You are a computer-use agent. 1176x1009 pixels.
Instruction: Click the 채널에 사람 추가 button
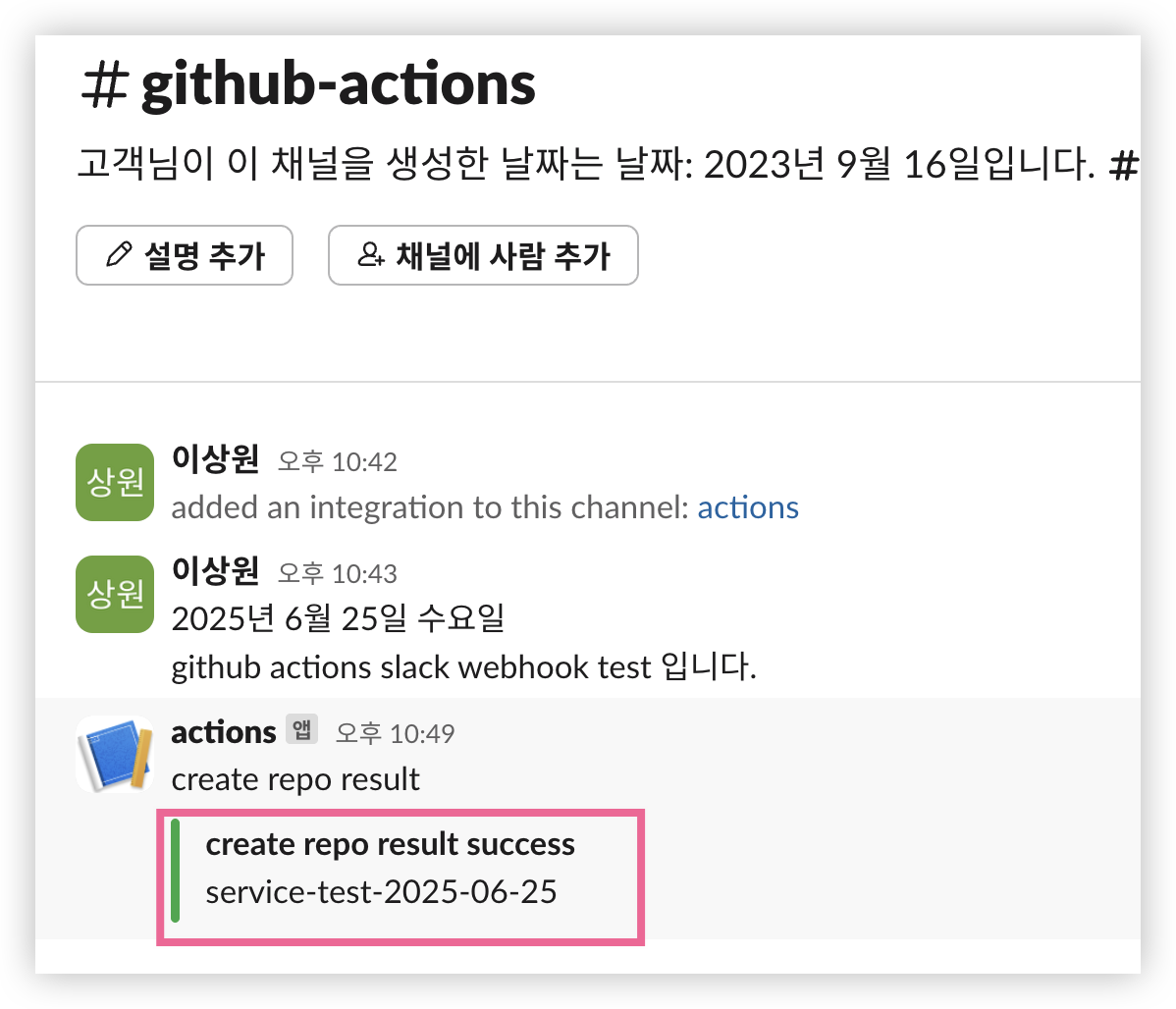tap(483, 255)
